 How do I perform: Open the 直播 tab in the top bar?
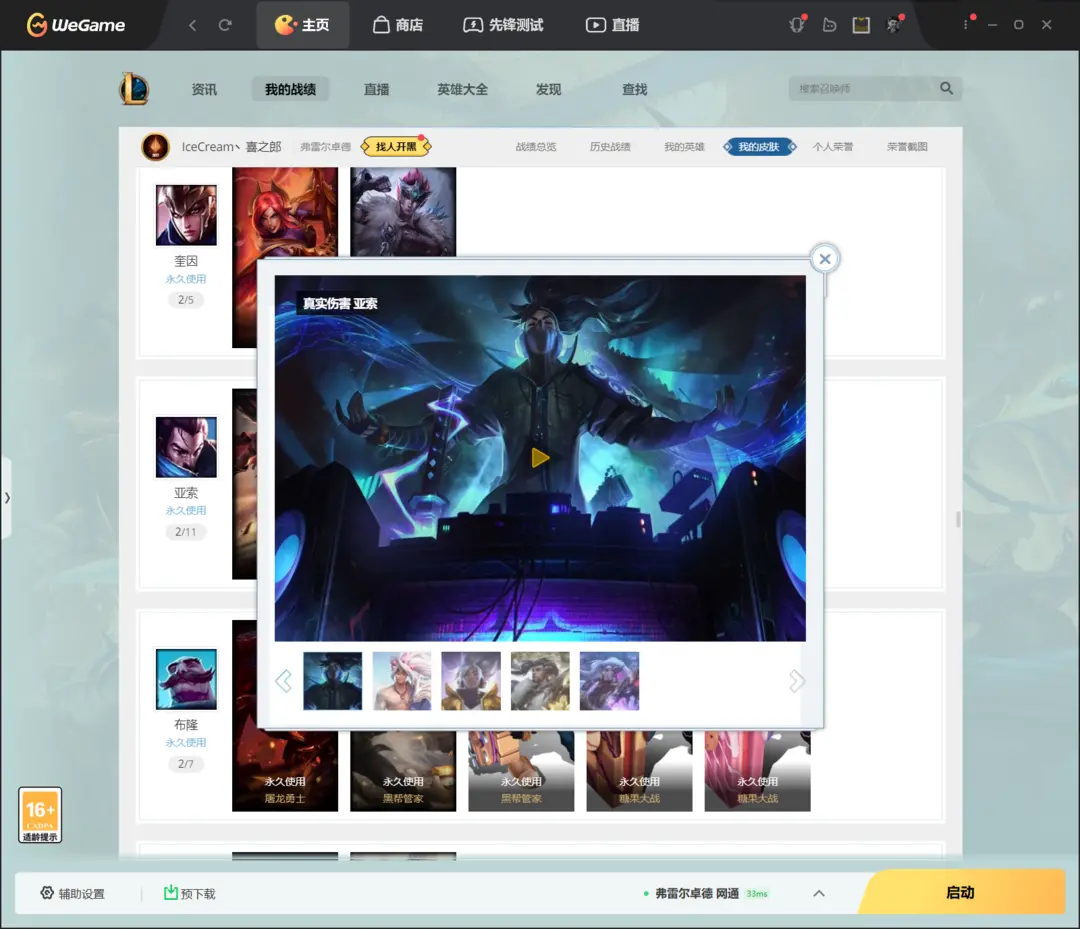(612, 25)
